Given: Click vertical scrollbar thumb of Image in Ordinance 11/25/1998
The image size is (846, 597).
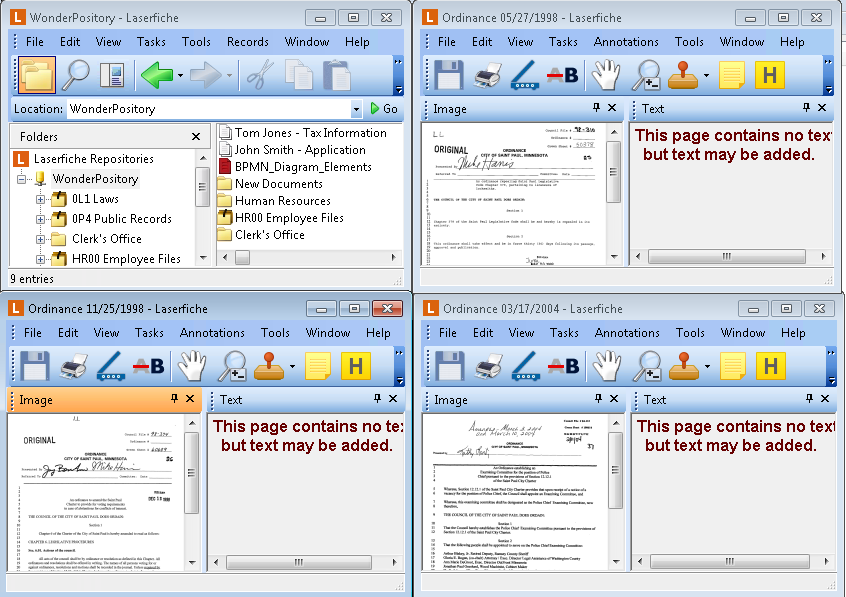Looking at the screenshot, I should 191,473.
